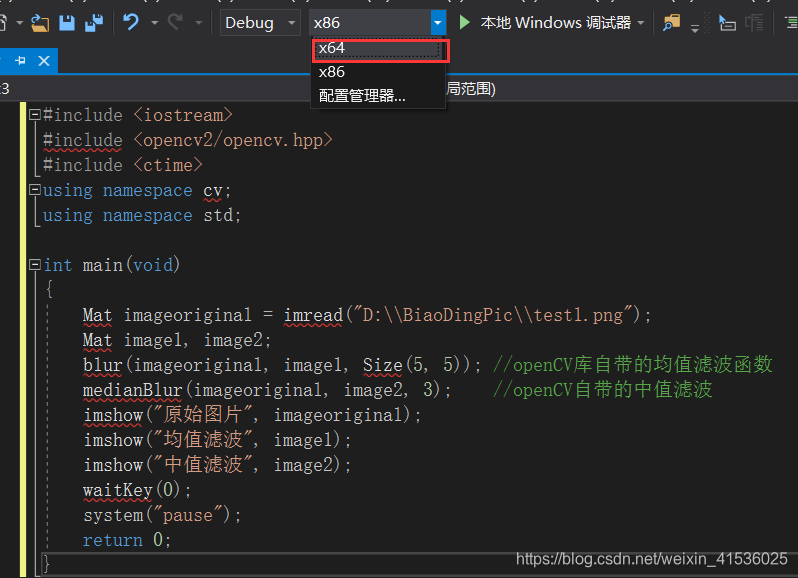
Task: Open the debugger target dropdown arrow
Action: tap(641, 23)
